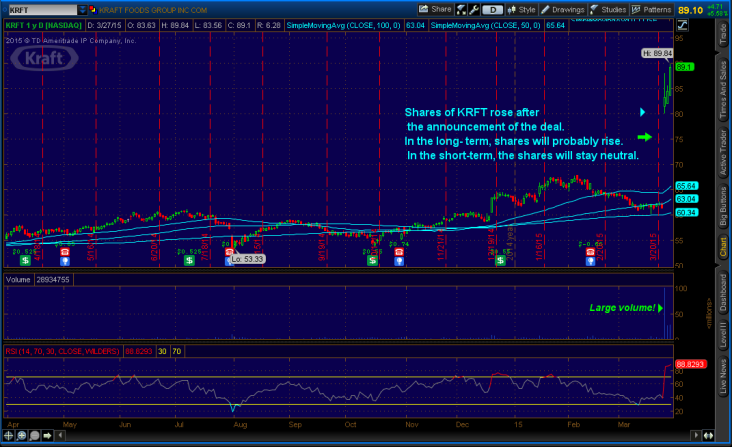Click the red 88.8293 RSI axis tag

691,364
